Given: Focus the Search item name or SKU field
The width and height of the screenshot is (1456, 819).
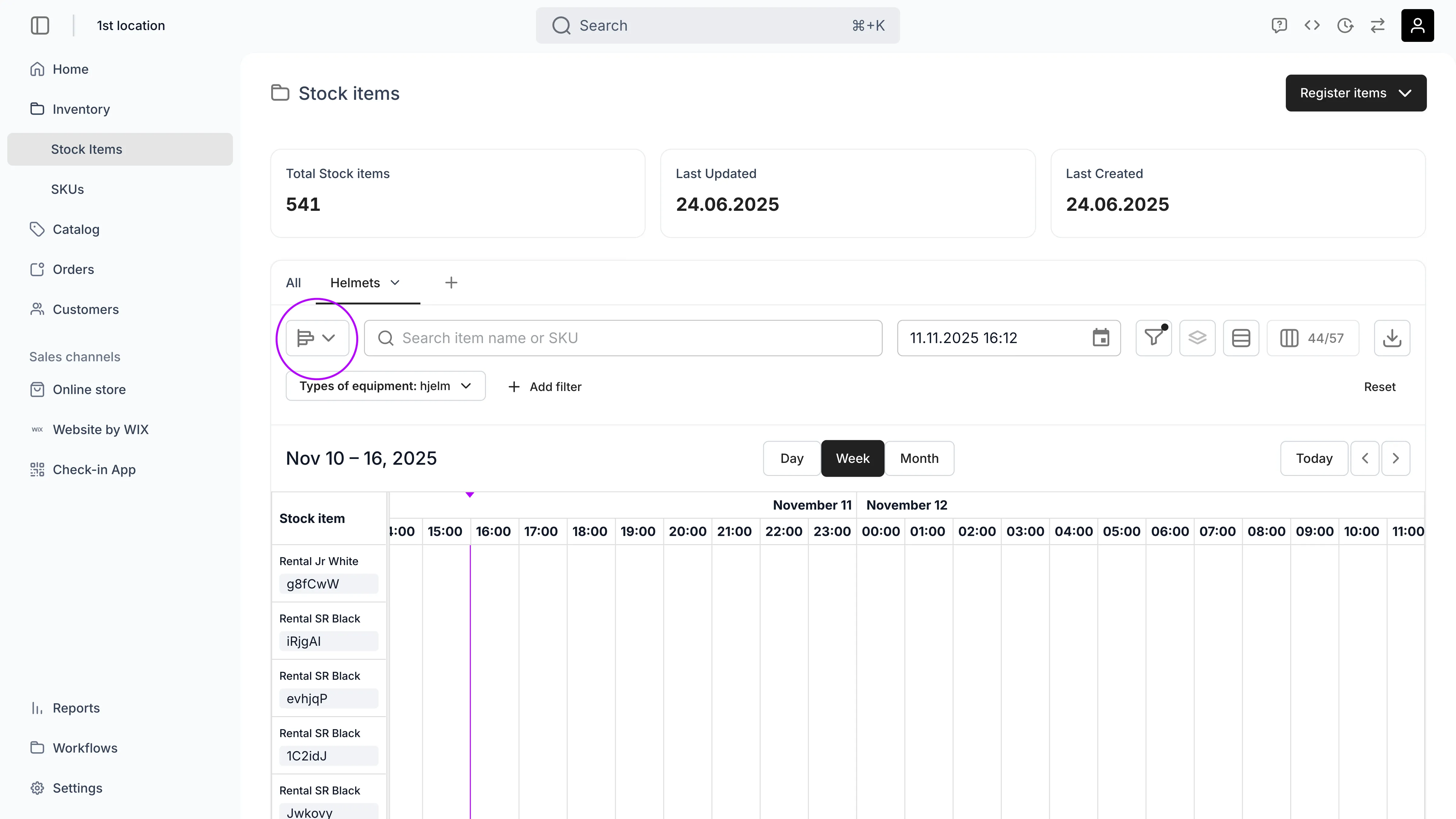Looking at the screenshot, I should point(623,338).
